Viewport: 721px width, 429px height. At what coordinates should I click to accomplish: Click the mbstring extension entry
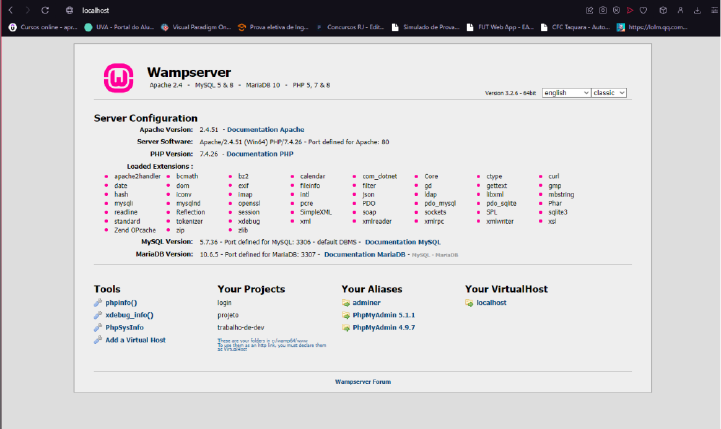561,194
